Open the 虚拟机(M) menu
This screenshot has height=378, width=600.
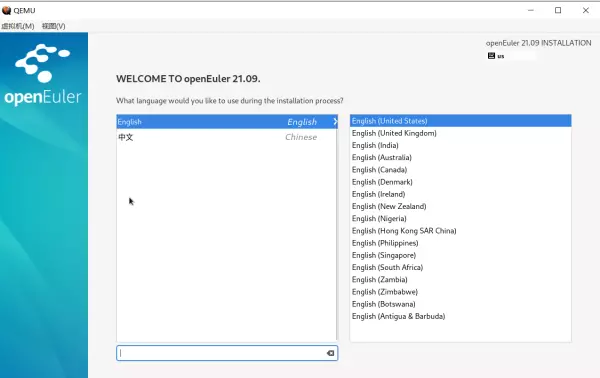[x=18, y=26]
